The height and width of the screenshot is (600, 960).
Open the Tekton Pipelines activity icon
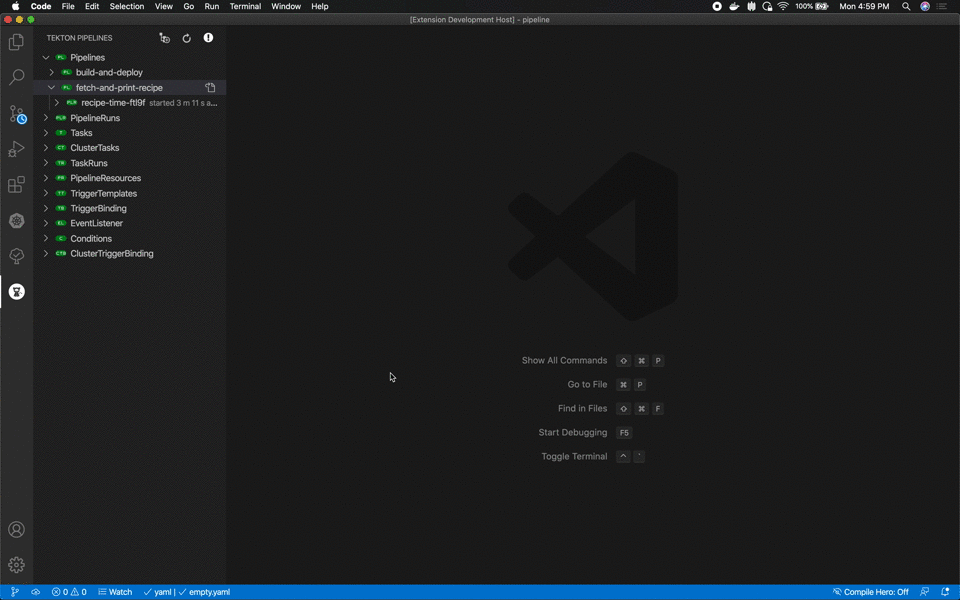pos(17,291)
